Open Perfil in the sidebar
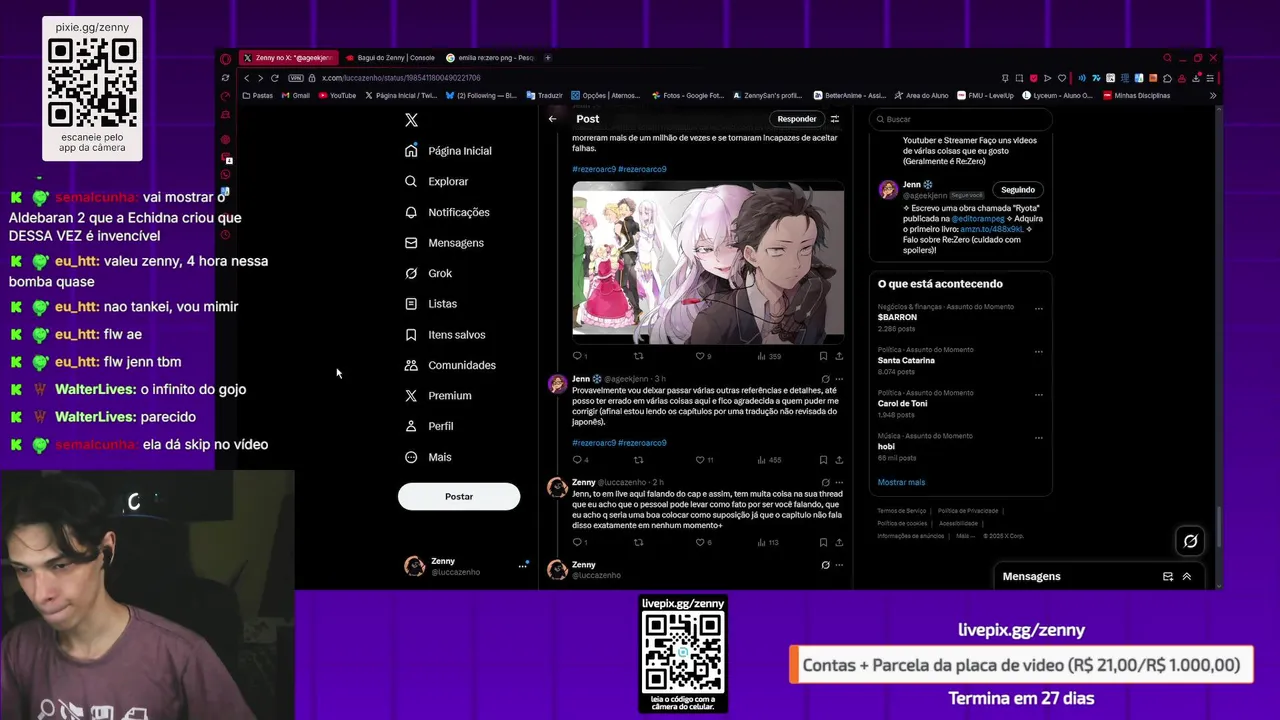Viewport: 1280px width, 720px height. click(x=429, y=426)
